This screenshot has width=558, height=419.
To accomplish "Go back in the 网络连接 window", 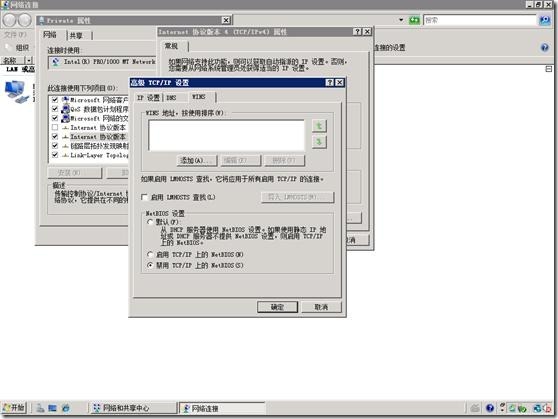I will tap(10, 20).
